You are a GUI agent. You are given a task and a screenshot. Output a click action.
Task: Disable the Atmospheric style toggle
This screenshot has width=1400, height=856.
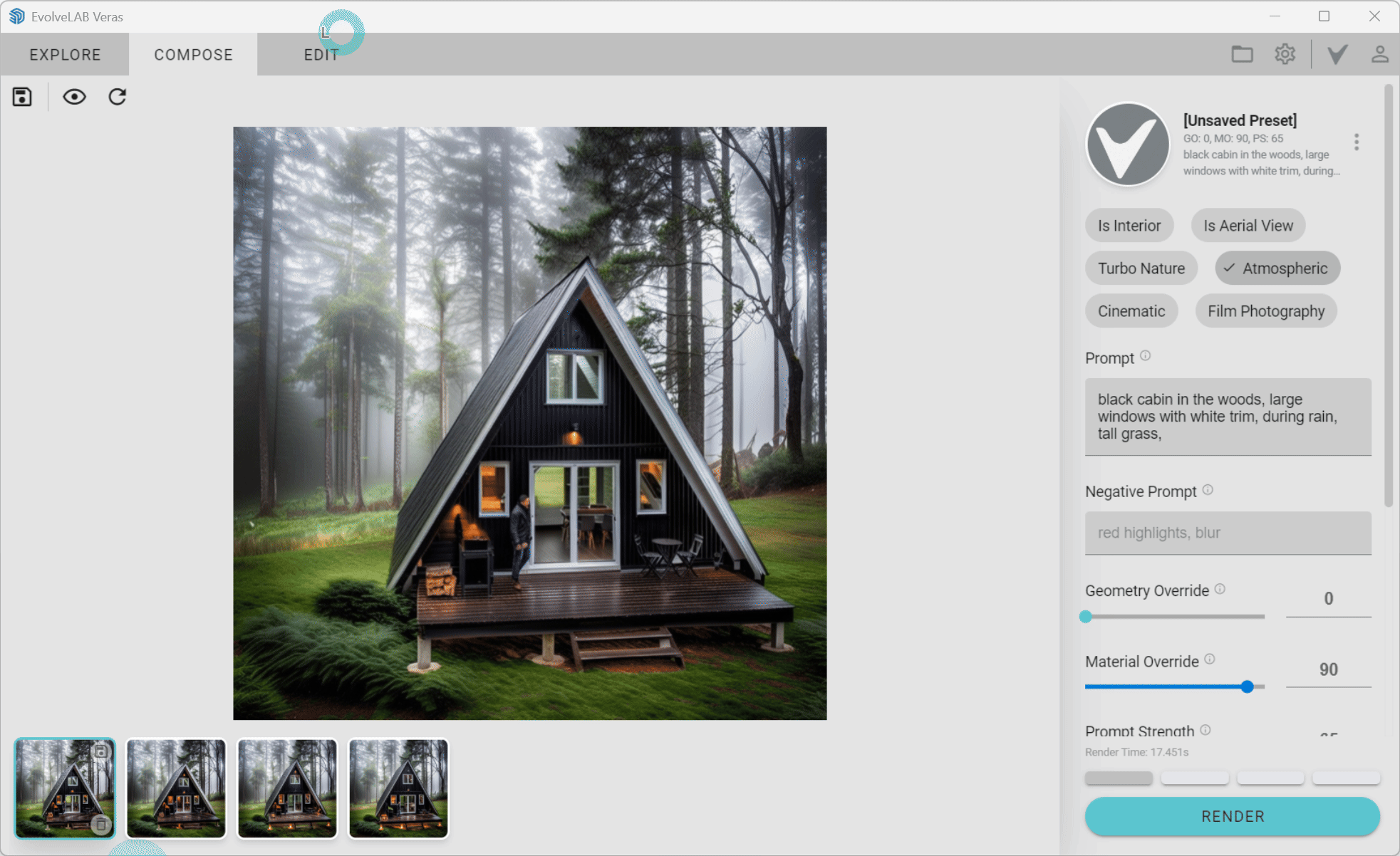(x=1277, y=268)
